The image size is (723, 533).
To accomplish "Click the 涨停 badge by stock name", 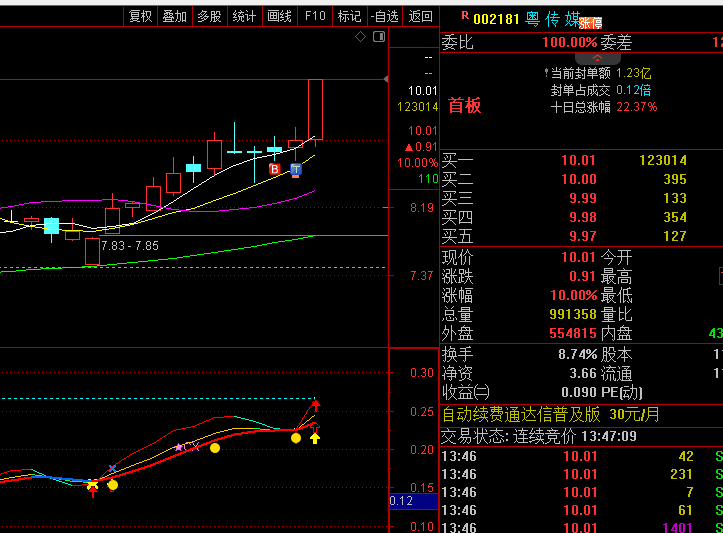I will 590,23.
